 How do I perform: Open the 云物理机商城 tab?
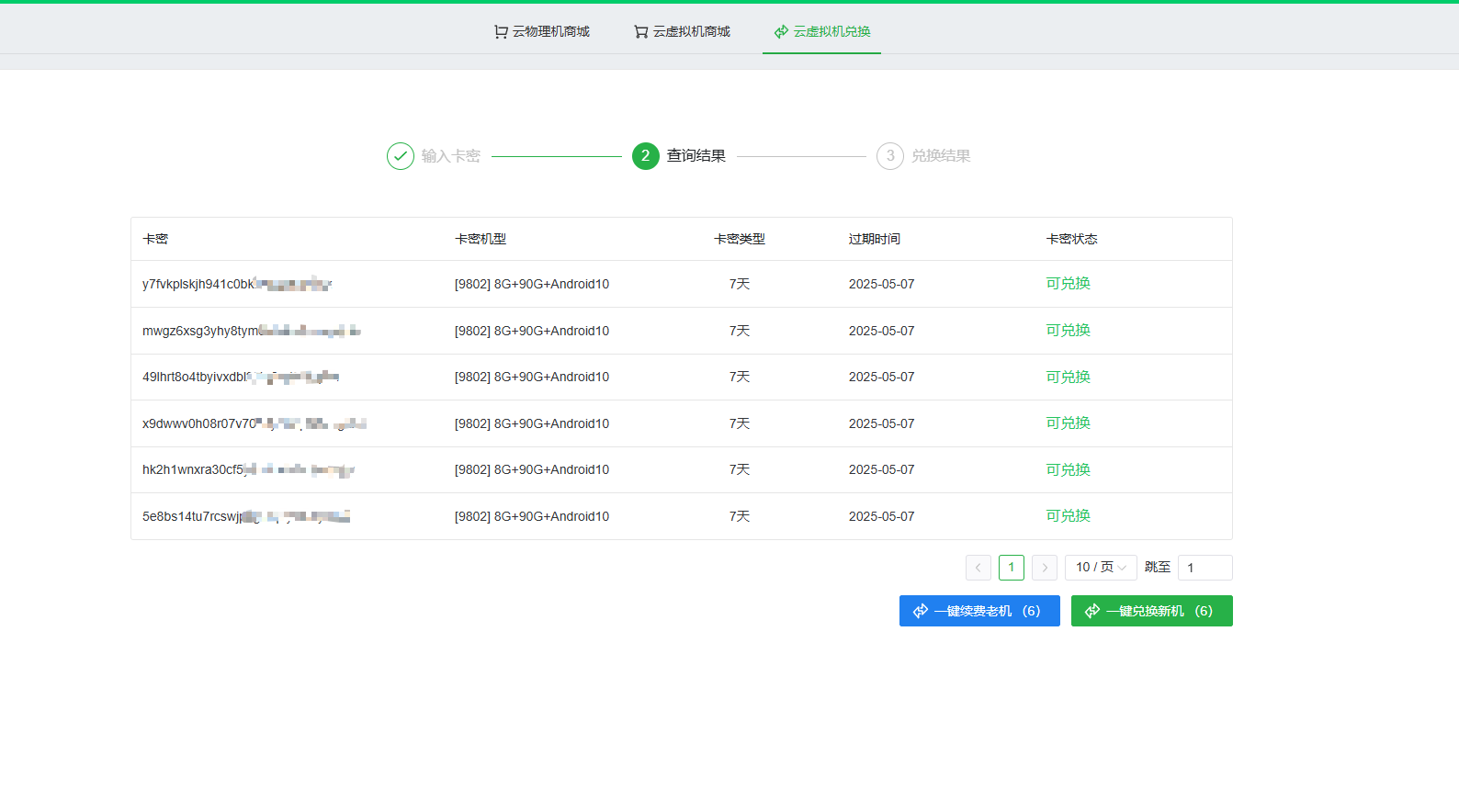pos(550,32)
